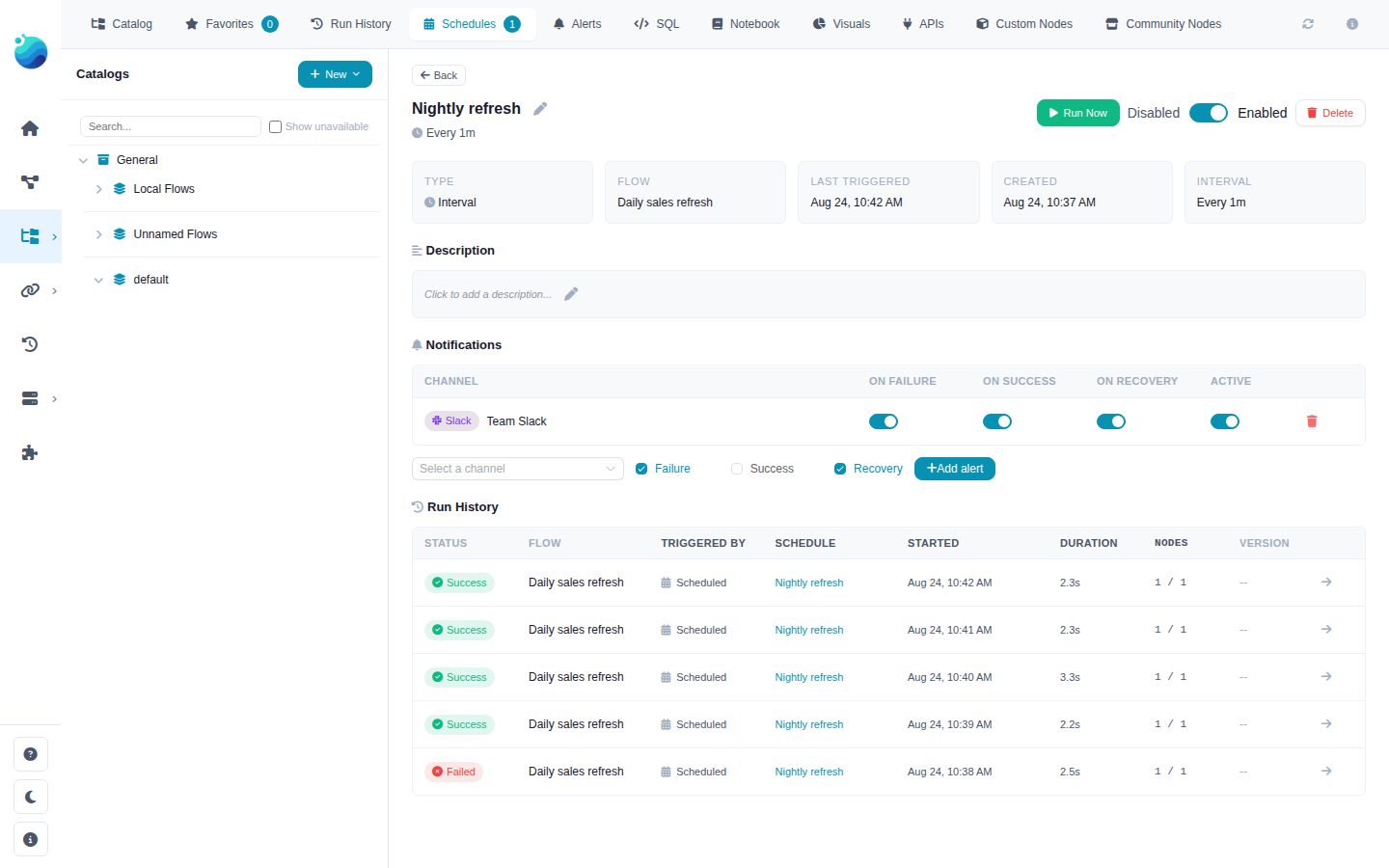
Task: Switch to the SQL tab
Action: click(x=657, y=24)
